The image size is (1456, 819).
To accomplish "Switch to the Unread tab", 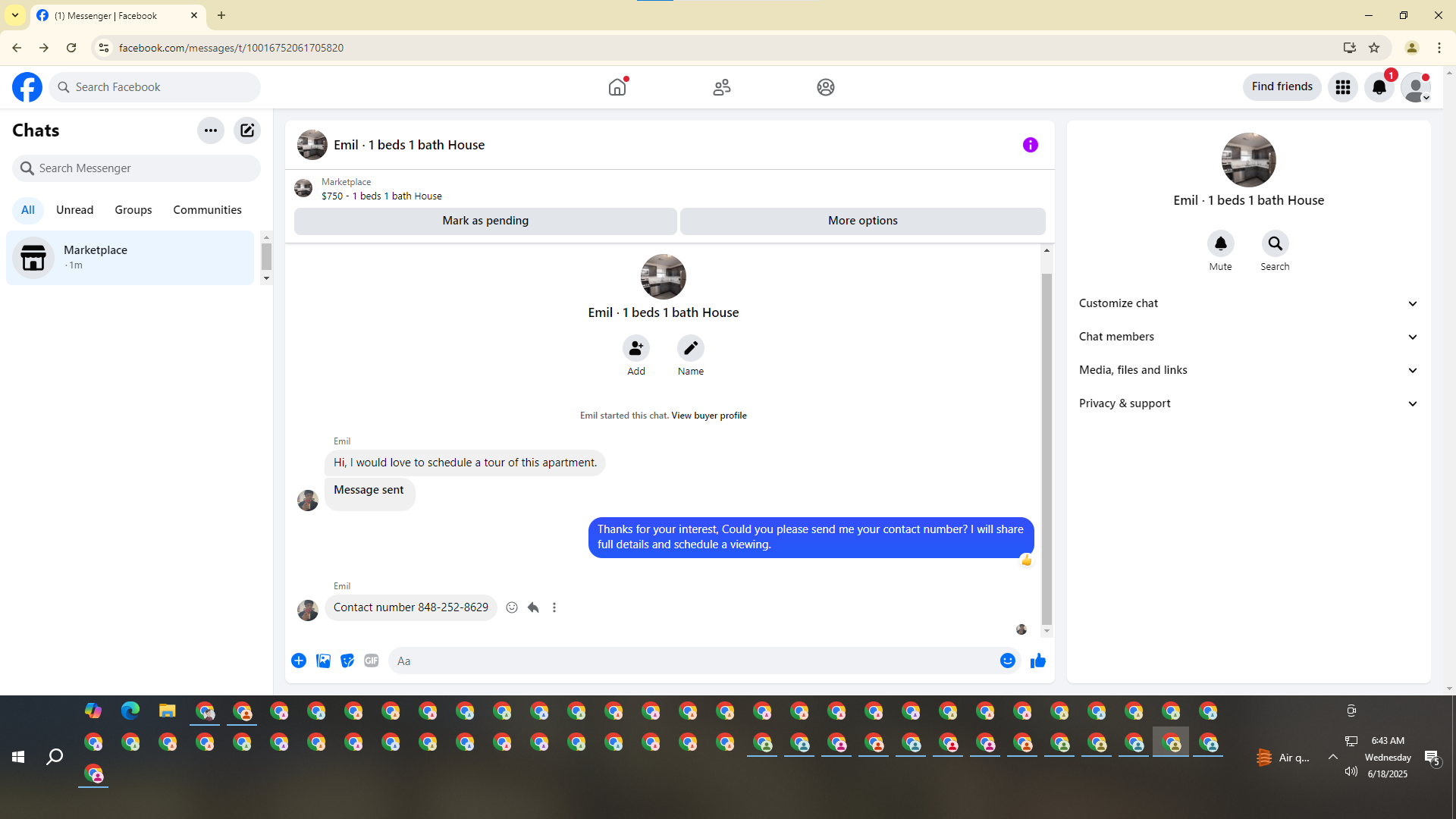I will (x=75, y=210).
